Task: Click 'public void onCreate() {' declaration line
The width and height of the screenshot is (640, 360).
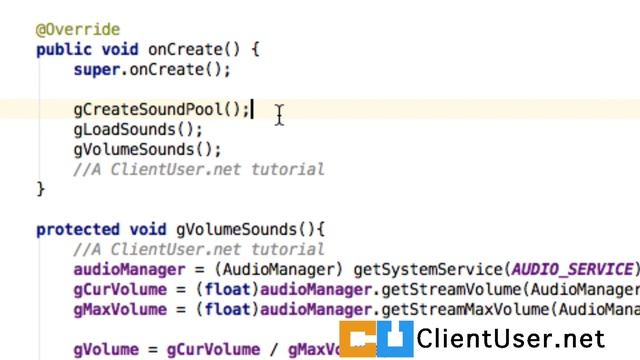Action: (148, 50)
